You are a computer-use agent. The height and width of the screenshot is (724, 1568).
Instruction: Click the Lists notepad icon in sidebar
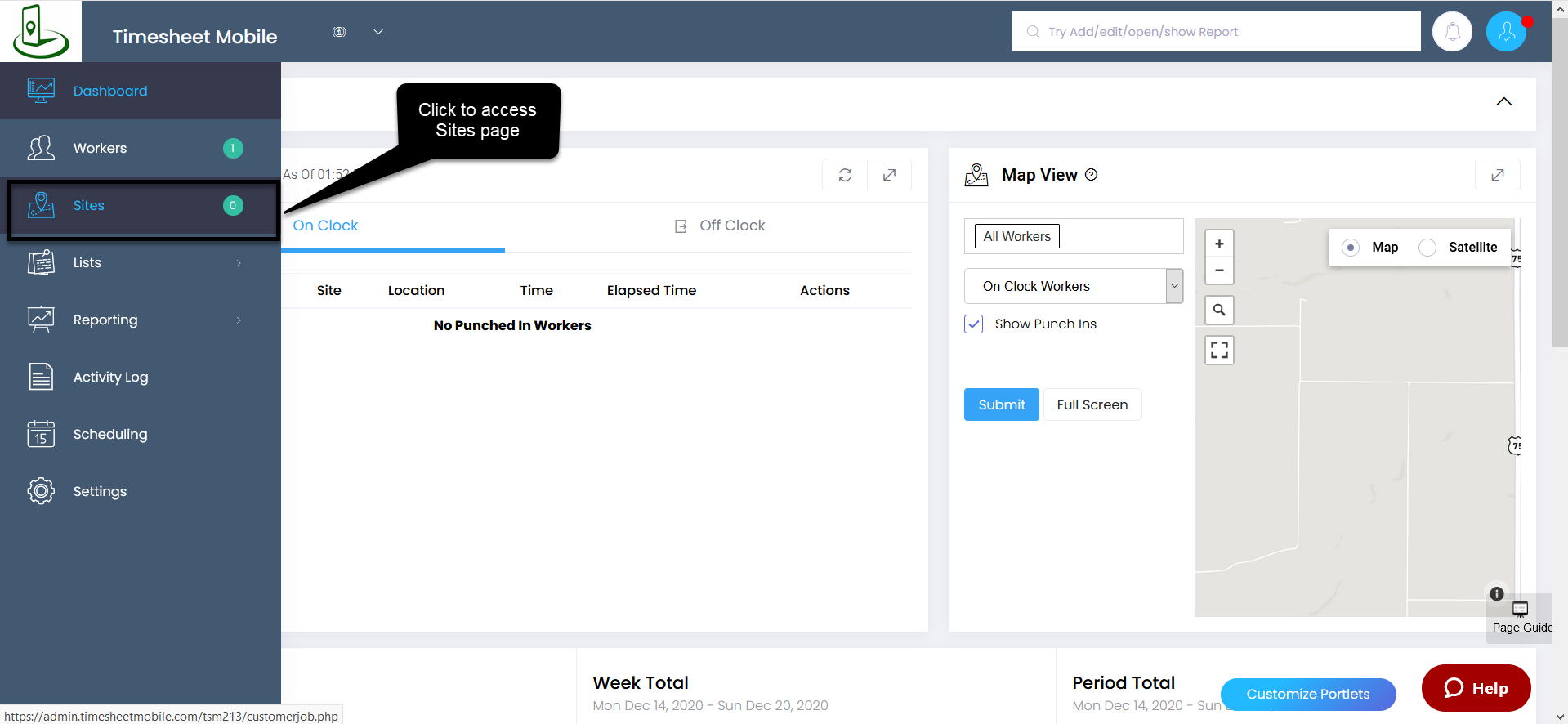pyautogui.click(x=41, y=262)
